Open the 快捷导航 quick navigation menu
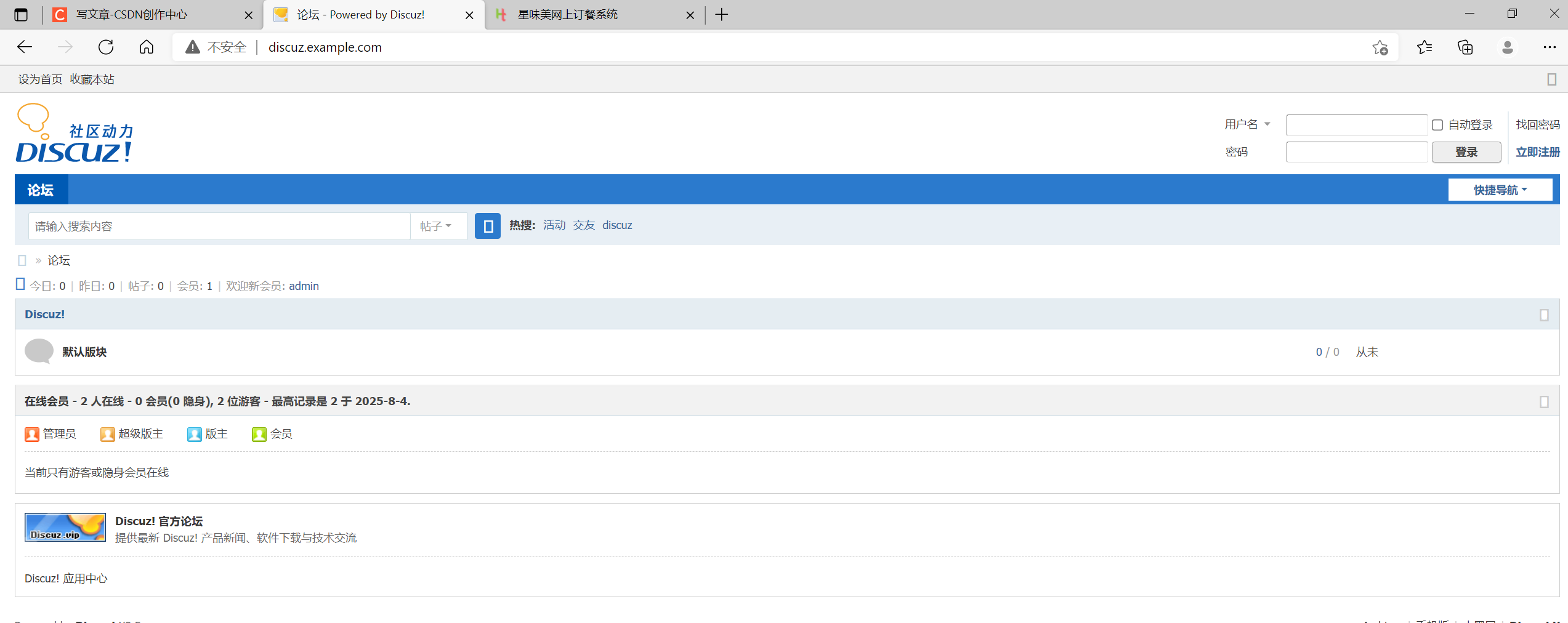 (1500, 190)
